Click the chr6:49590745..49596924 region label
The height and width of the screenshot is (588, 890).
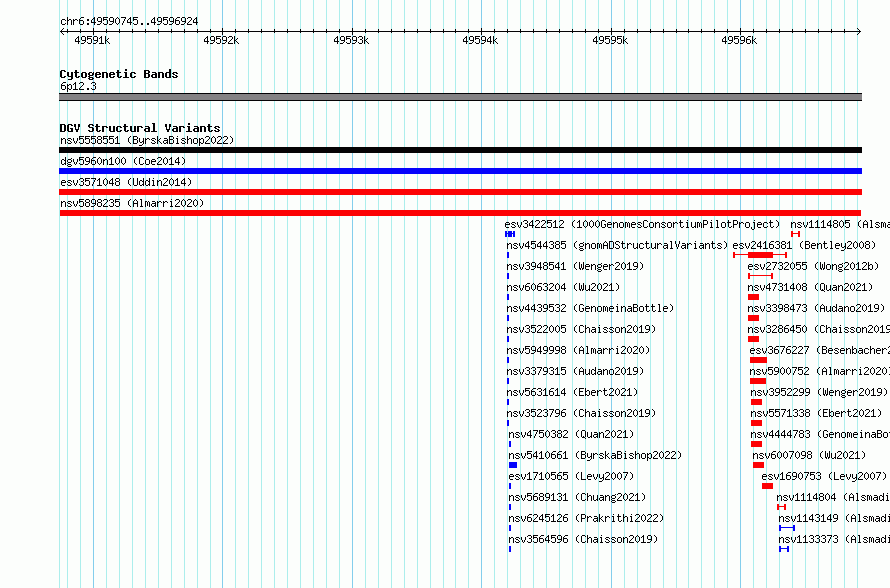pyautogui.click(x=129, y=21)
